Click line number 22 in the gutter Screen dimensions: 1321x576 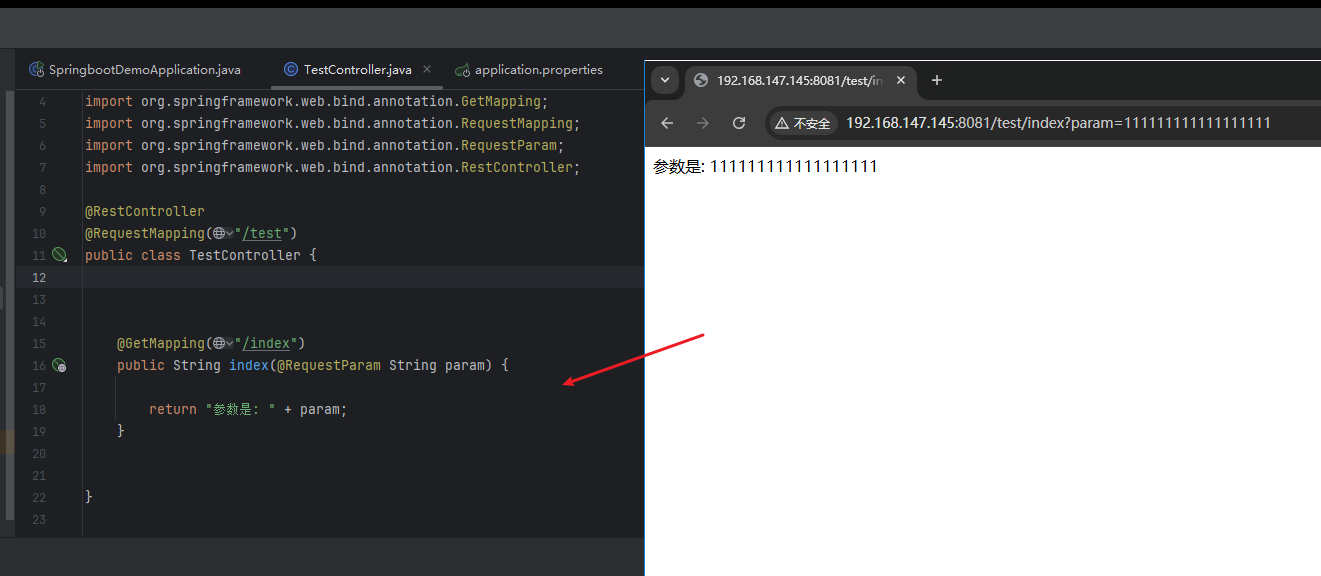38,497
